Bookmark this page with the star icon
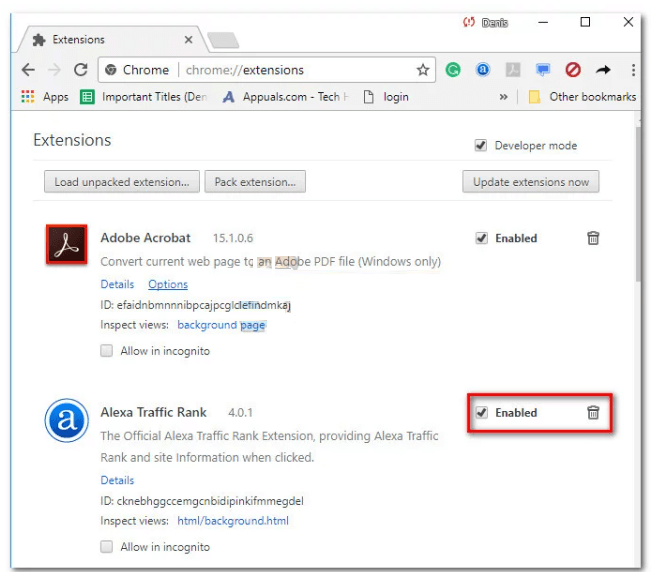 (x=423, y=70)
